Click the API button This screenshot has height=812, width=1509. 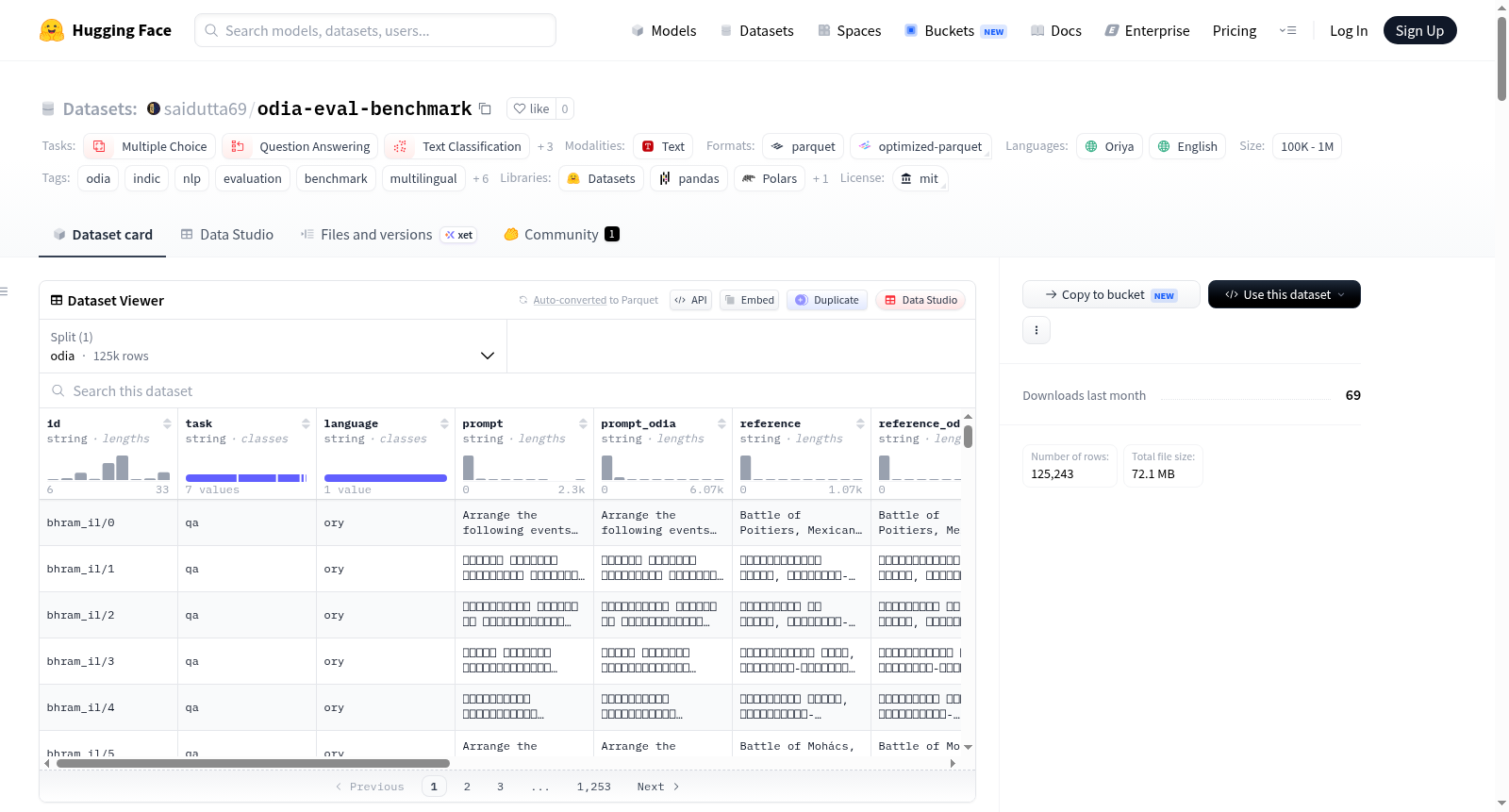690,300
